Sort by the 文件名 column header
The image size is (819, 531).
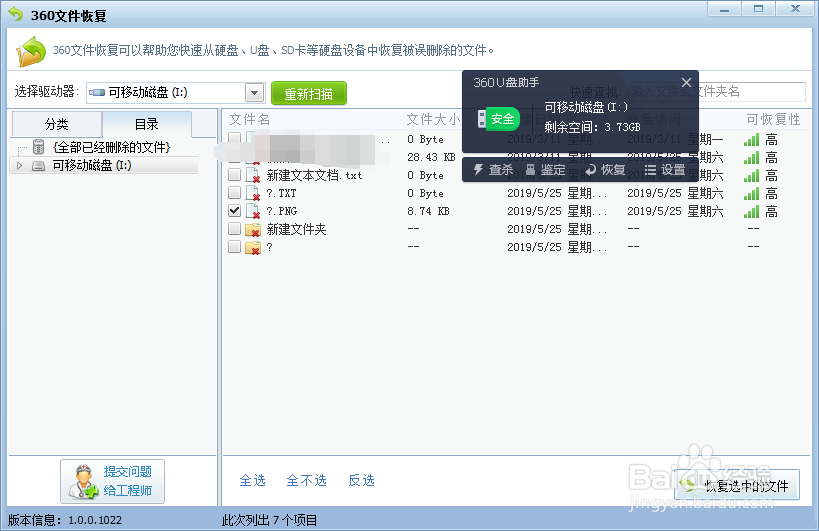click(250, 120)
